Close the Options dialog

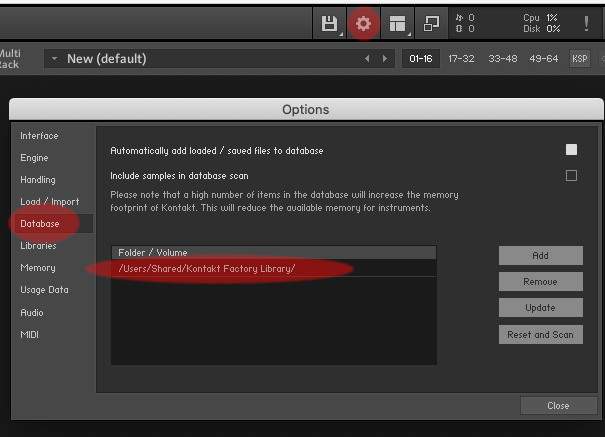pyautogui.click(x=558, y=405)
